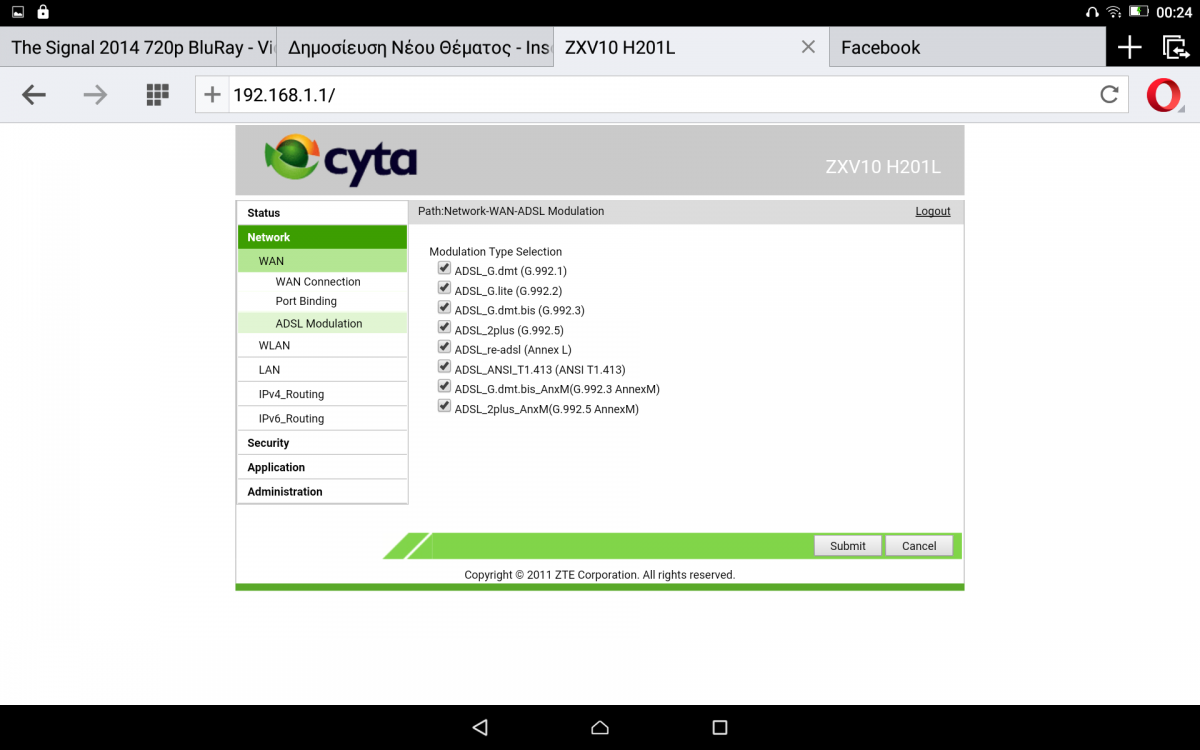Switch to the Facebook tab
Viewport: 1200px width, 750px height.
click(968, 47)
